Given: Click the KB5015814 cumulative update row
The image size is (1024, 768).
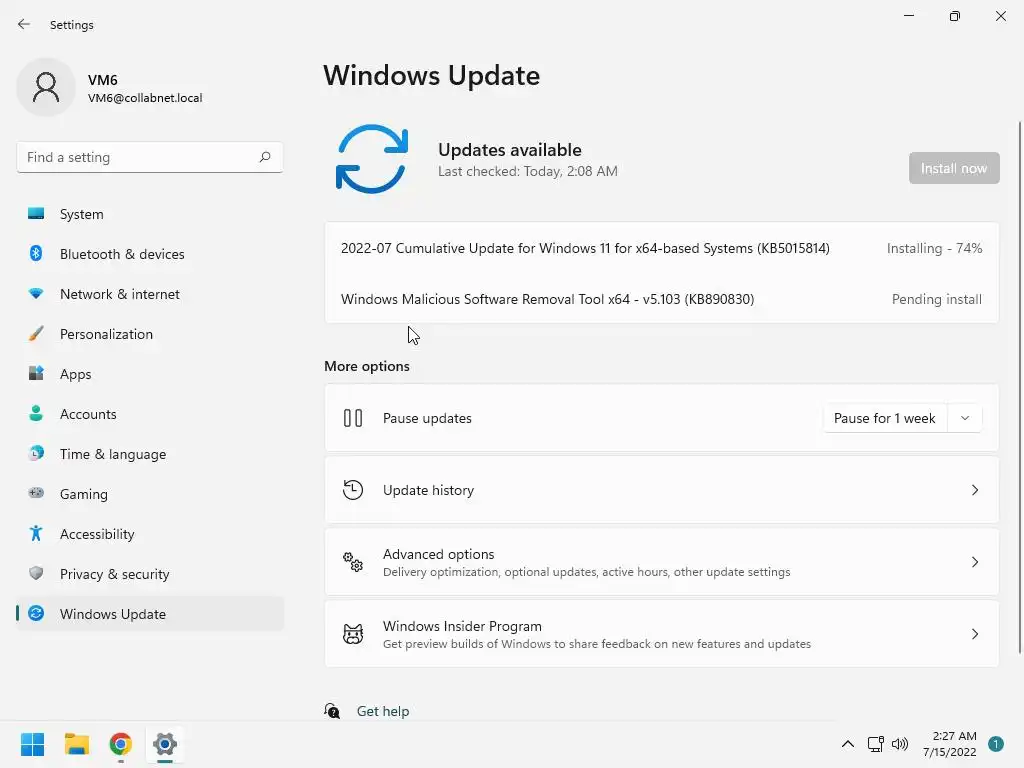Looking at the screenshot, I should click(662, 248).
